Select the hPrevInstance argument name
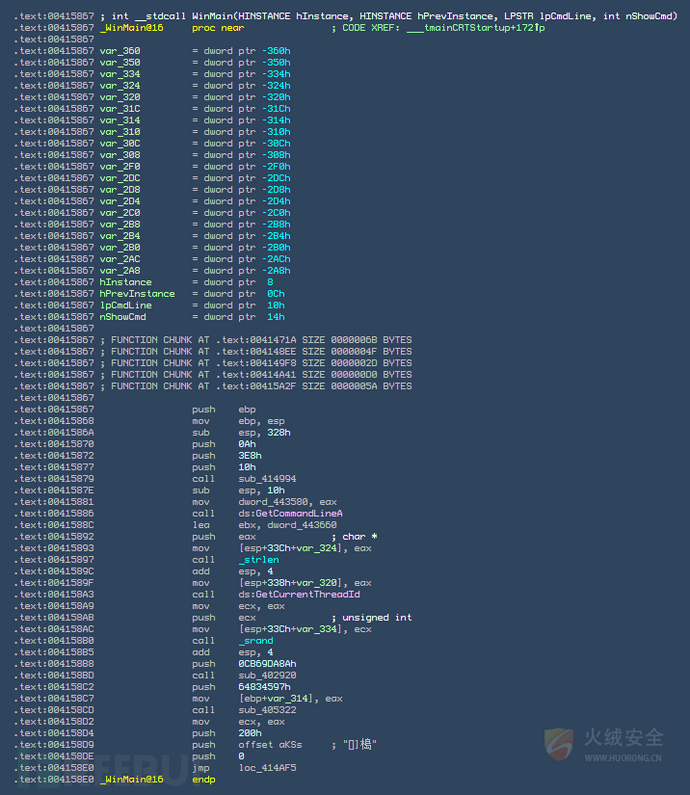 coord(137,294)
